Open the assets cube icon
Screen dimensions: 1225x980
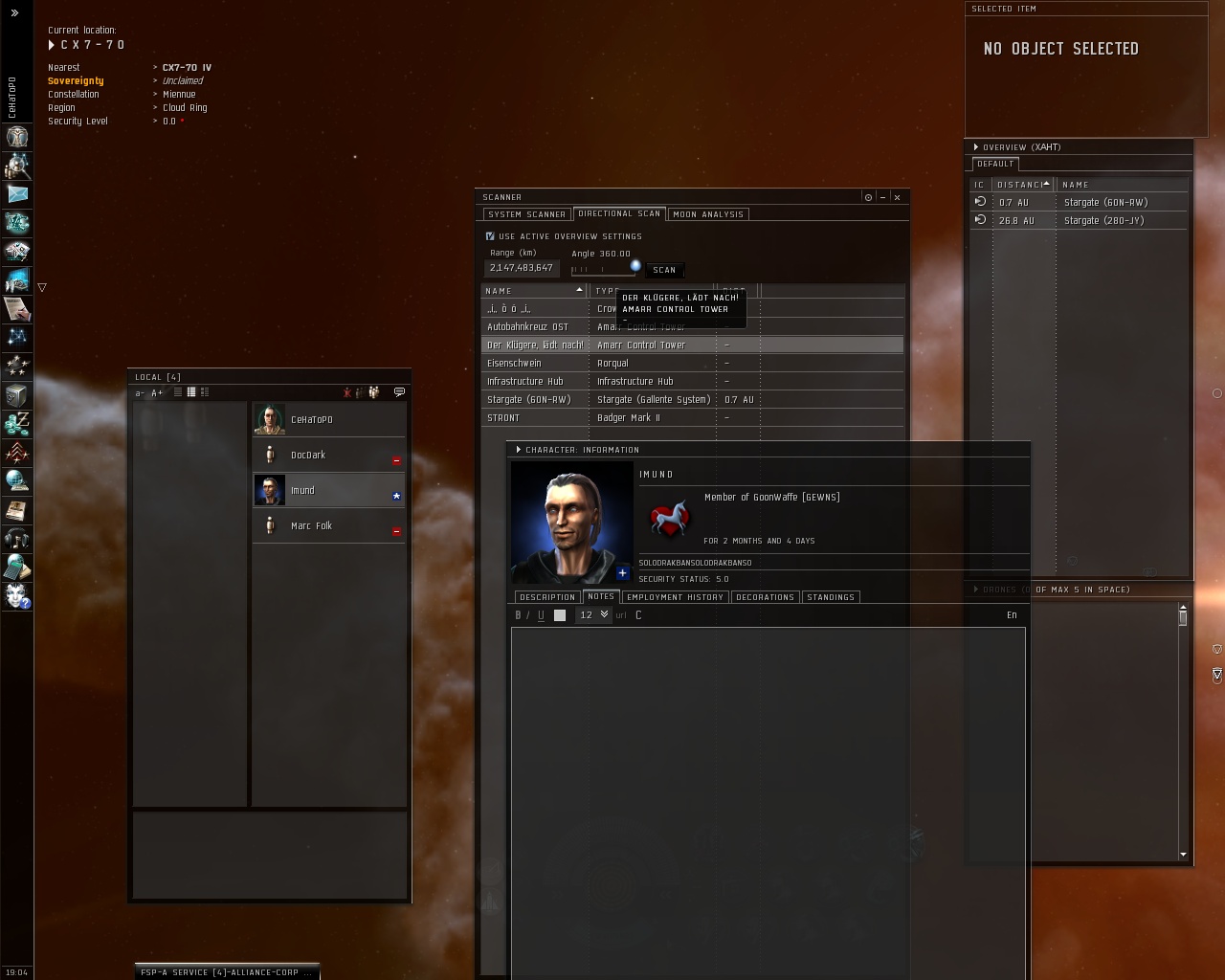tap(16, 394)
